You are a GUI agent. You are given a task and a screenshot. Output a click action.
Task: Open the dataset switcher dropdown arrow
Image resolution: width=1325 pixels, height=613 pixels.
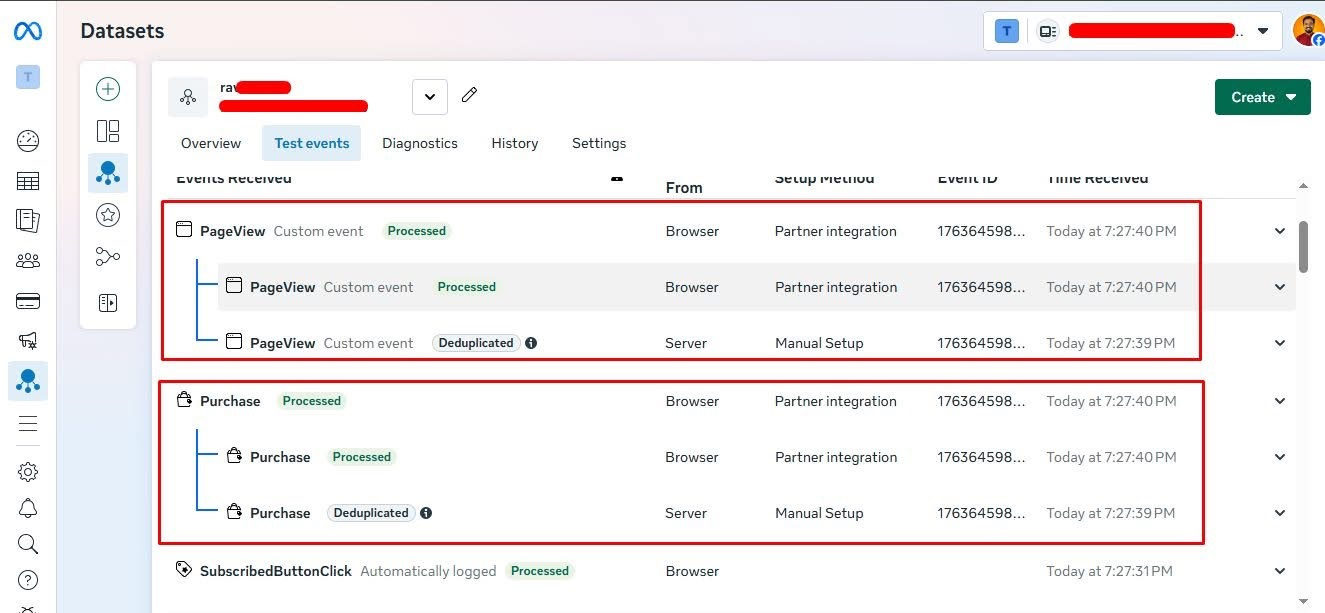coord(430,97)
